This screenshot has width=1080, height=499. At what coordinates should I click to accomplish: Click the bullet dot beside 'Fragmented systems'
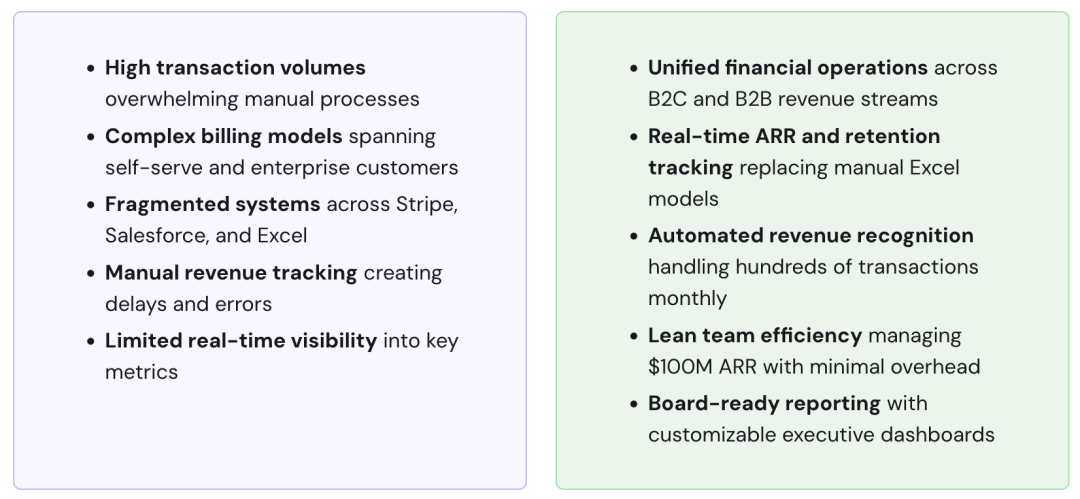coord(92,204)
